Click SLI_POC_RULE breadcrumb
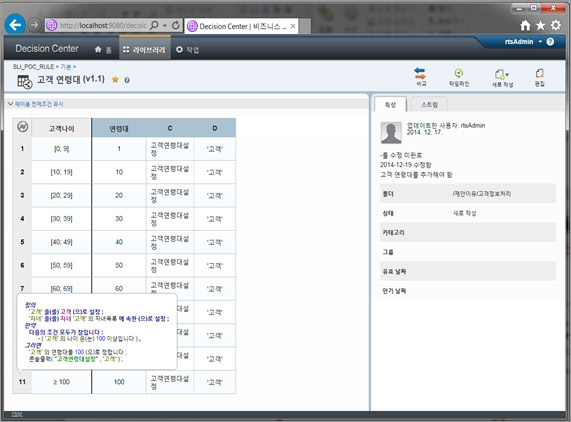571x422 pixels. (33, 67)
